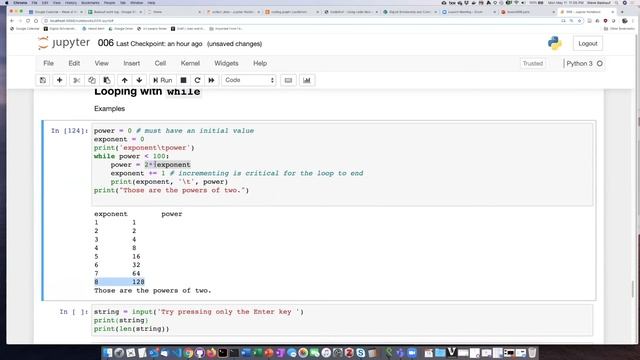Viewport: 640px width, 360px height.
Task: Open Zoom from the dock
Action: 412,353
